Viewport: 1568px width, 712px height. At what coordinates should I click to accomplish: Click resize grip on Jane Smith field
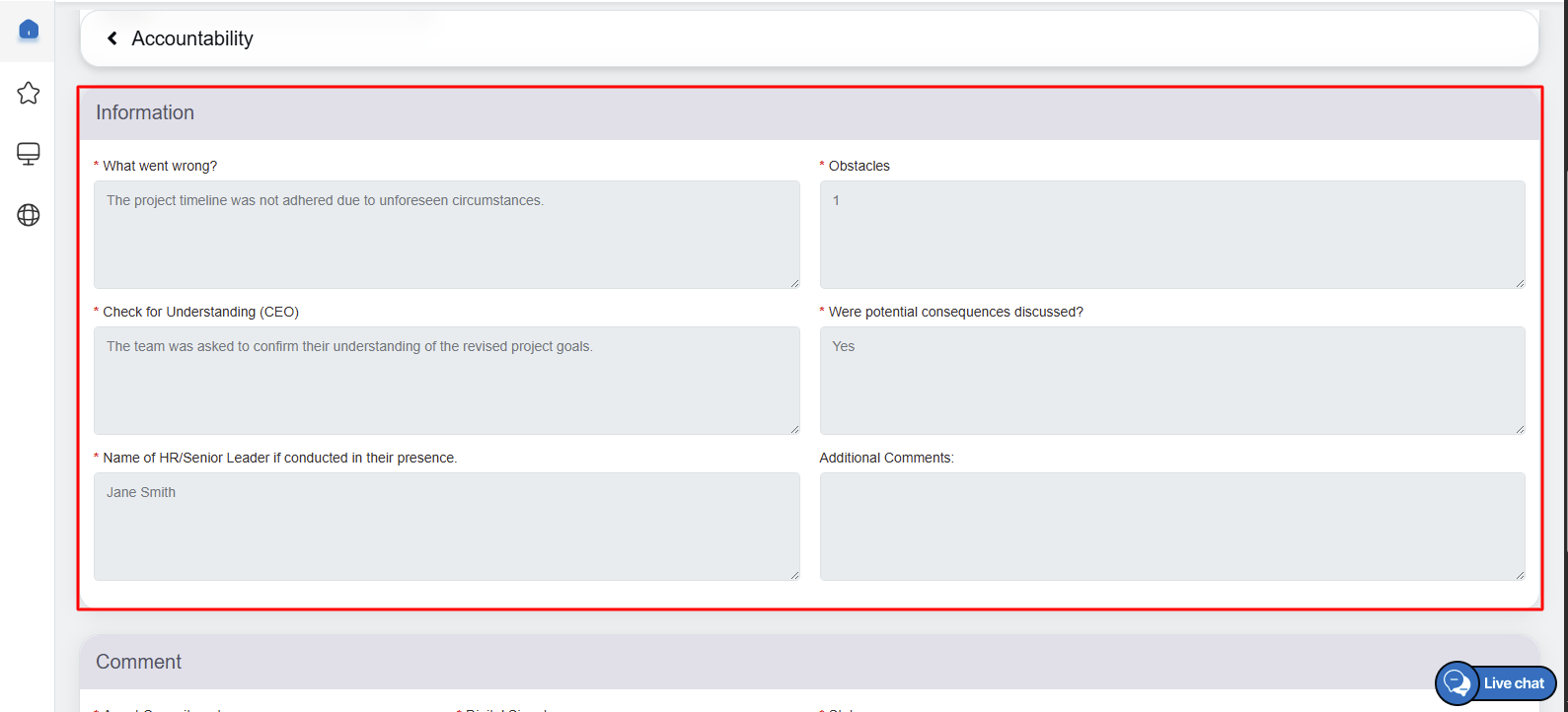[x=794, y=575]
